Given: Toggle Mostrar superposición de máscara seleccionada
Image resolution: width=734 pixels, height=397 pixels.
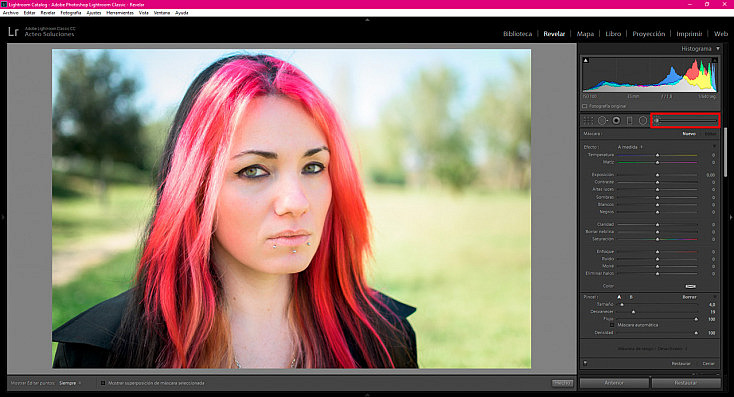Looking at the screenshot, I should pos(103,383).
